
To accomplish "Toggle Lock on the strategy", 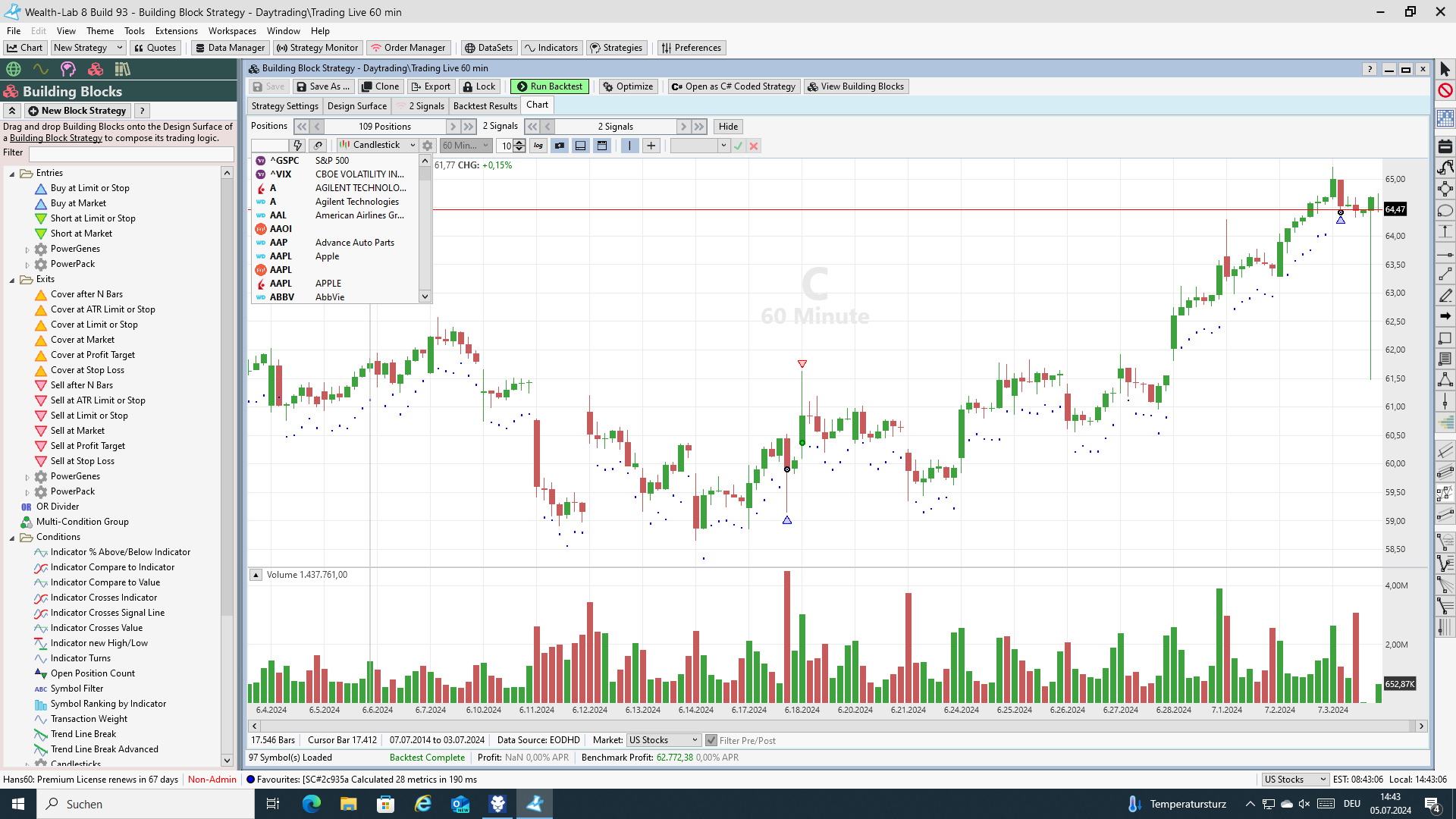I will 479,86.
